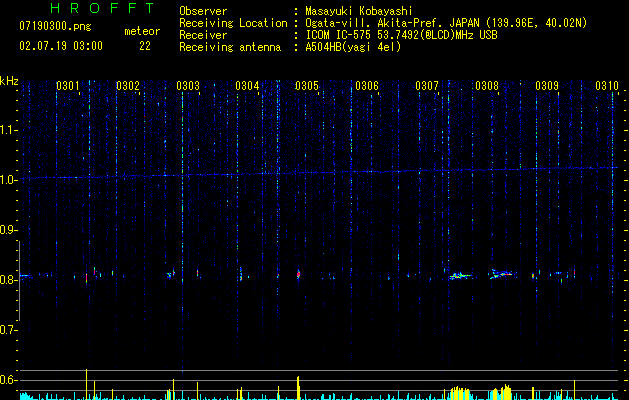This screenshot has height=400, width=629.
Task: Click the red meteor echo before 0305
Action: pyautogui.click(x=298, y=274)
